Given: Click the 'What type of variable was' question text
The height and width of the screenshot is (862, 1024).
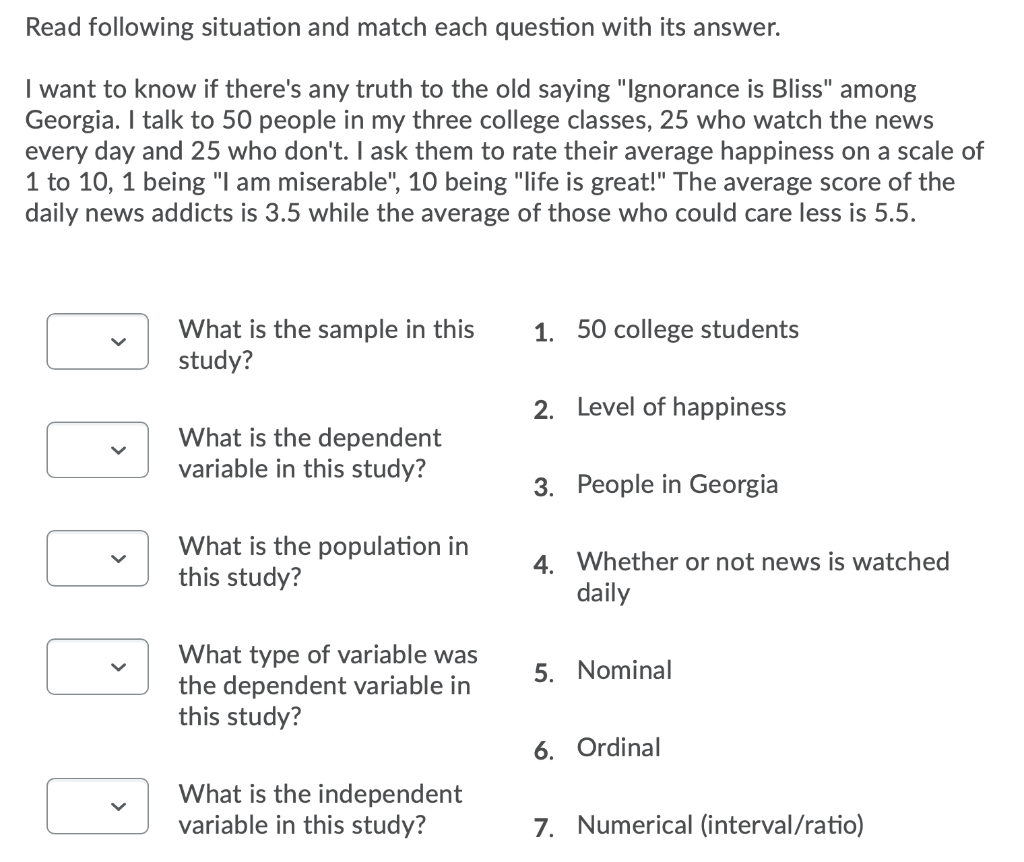Looking at the screenshot, I should 328,686.
